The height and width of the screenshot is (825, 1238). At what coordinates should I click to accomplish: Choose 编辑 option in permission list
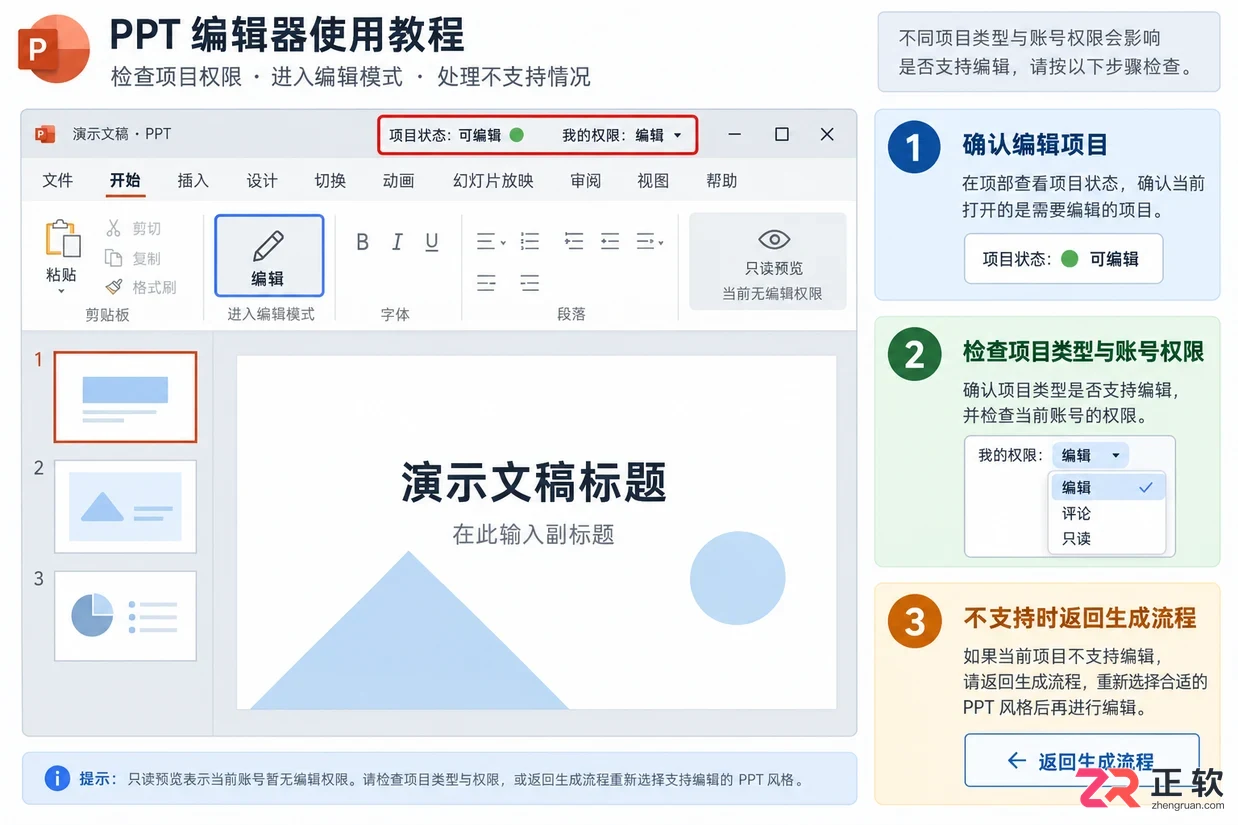tap(1108, 487)
